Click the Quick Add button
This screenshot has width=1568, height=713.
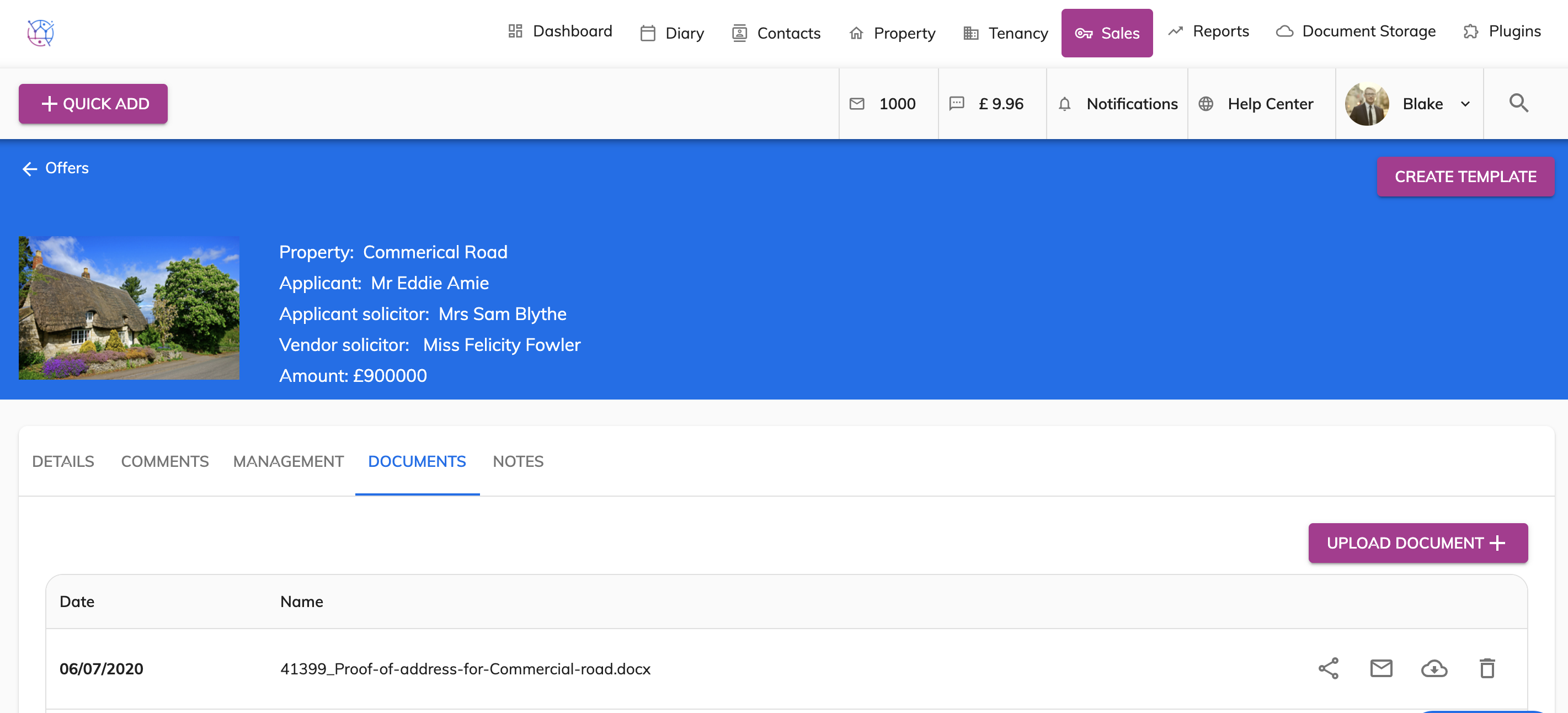point(93,104)
